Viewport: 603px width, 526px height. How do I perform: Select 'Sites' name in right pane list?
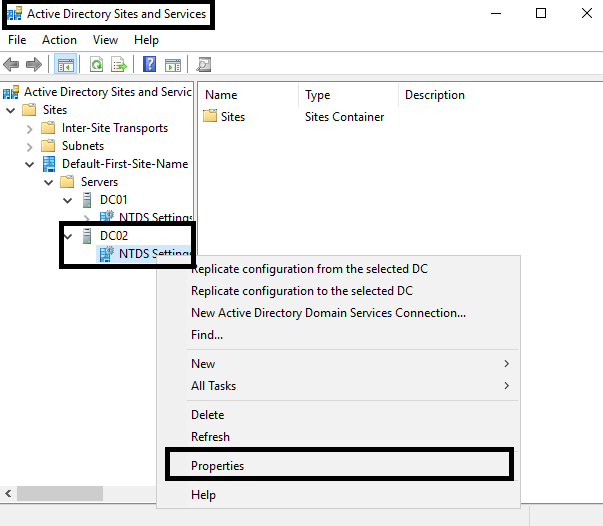pos(233,117)
